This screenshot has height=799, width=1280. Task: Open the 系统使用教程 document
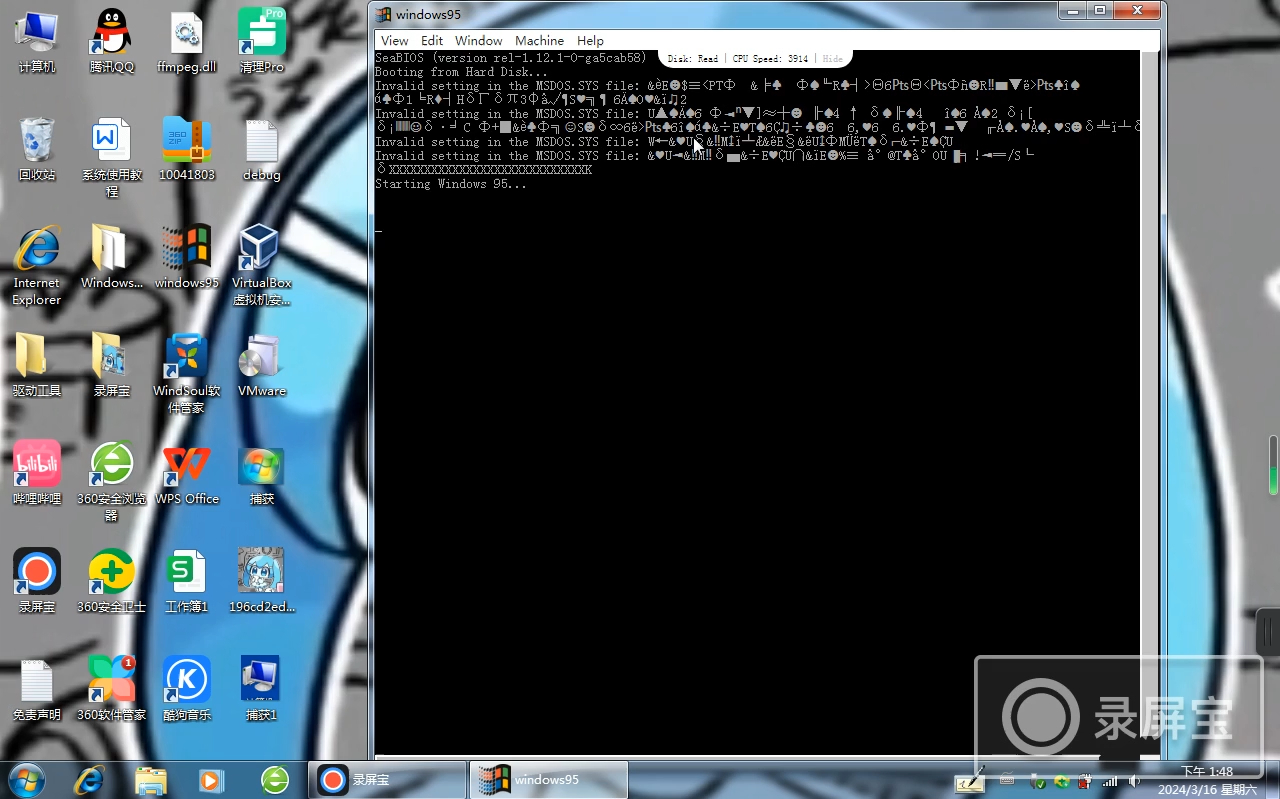pos(111,158)
